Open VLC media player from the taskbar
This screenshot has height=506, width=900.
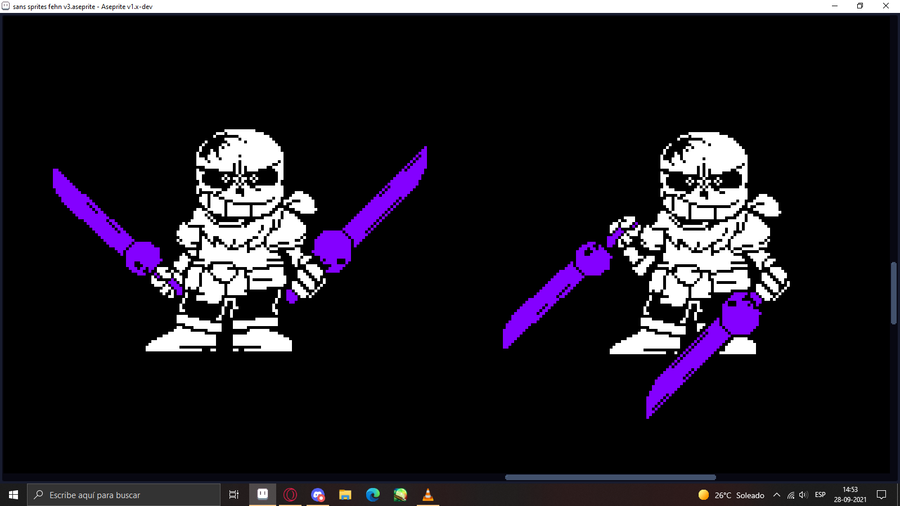428,495
